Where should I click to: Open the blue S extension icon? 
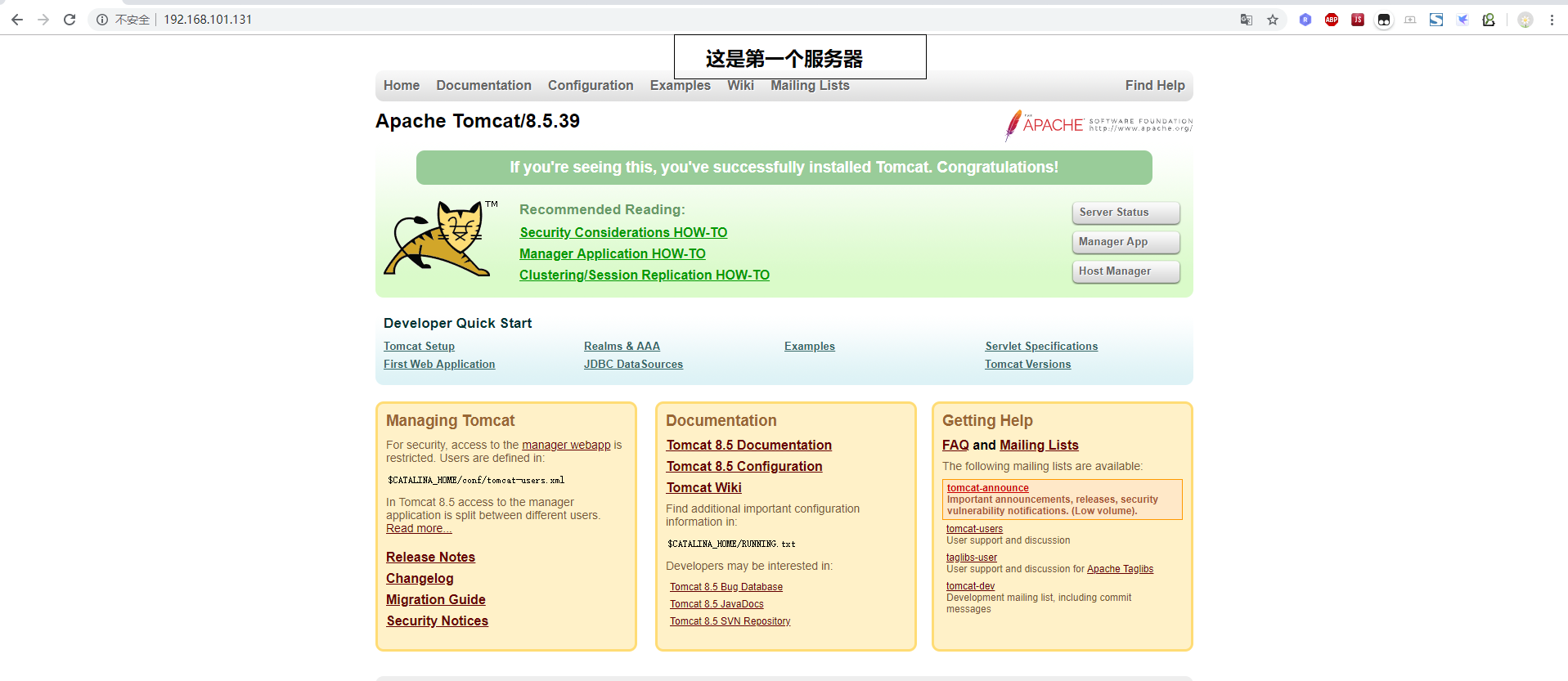tap(1436, 20)
